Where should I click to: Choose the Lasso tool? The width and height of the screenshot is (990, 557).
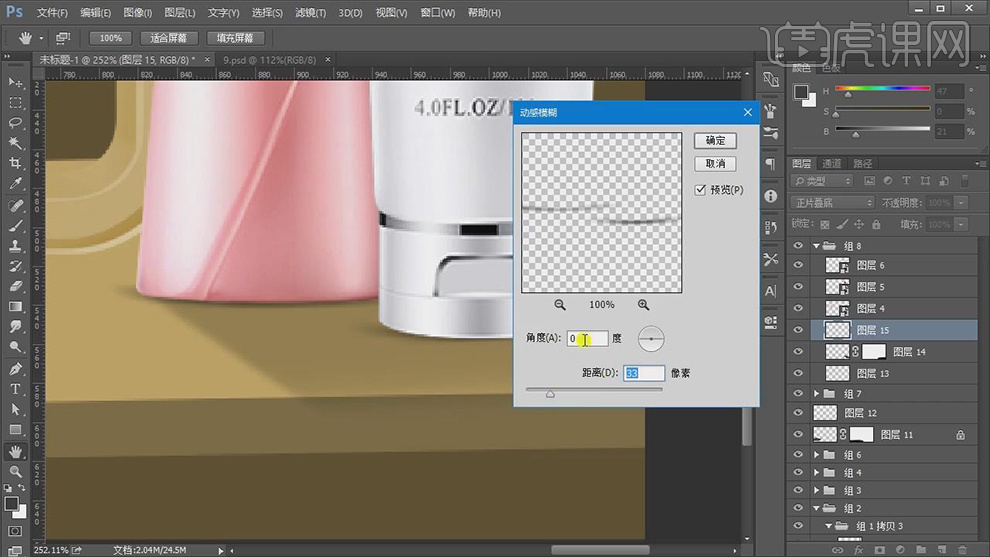[x=16, y=123]
